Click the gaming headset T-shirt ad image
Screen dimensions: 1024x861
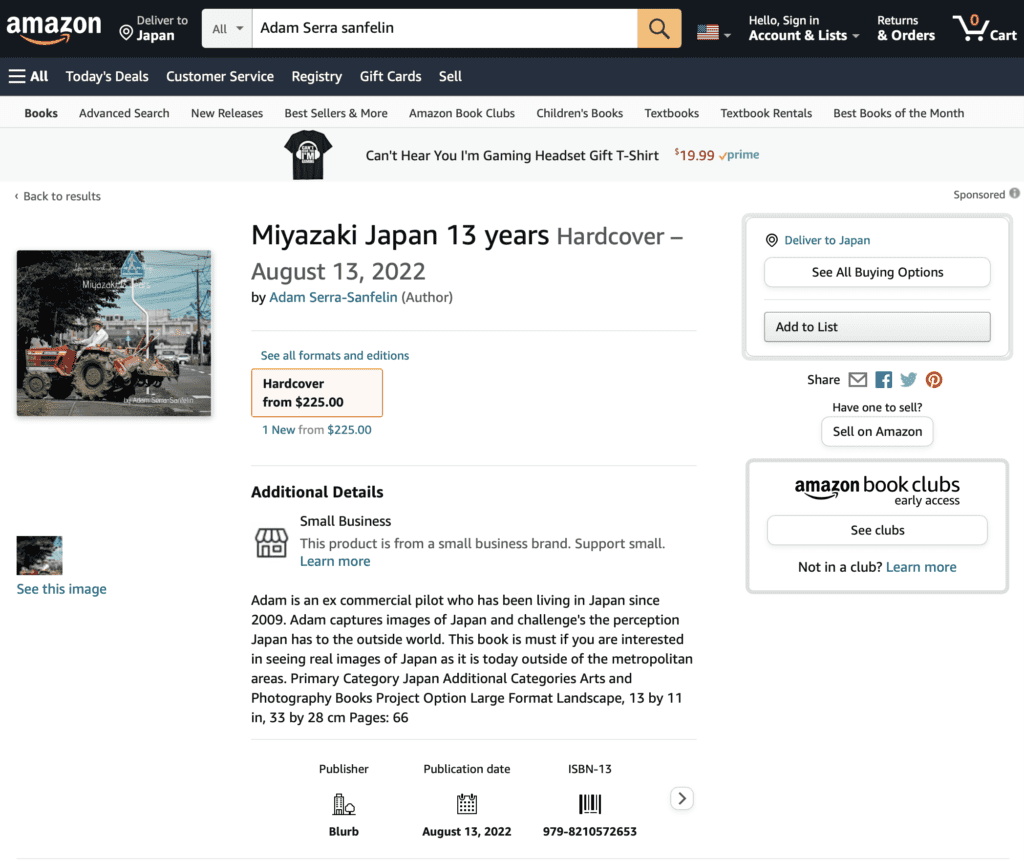308,155
